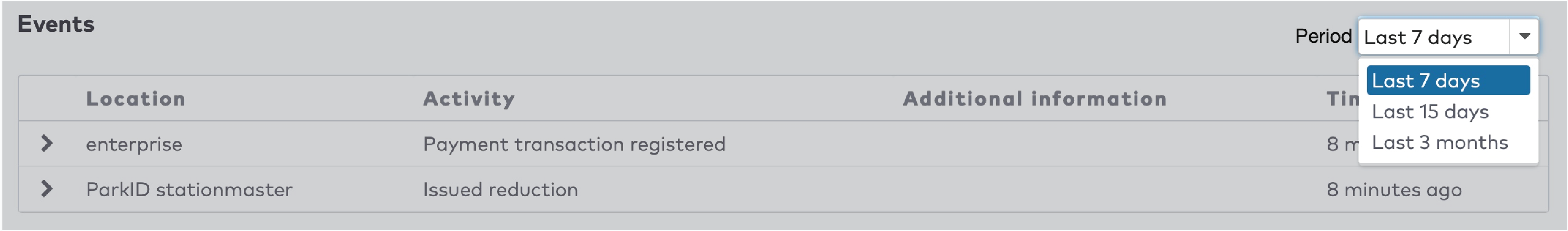Sort by the Location column header
1568x231 pixels.
click(135, 98)
